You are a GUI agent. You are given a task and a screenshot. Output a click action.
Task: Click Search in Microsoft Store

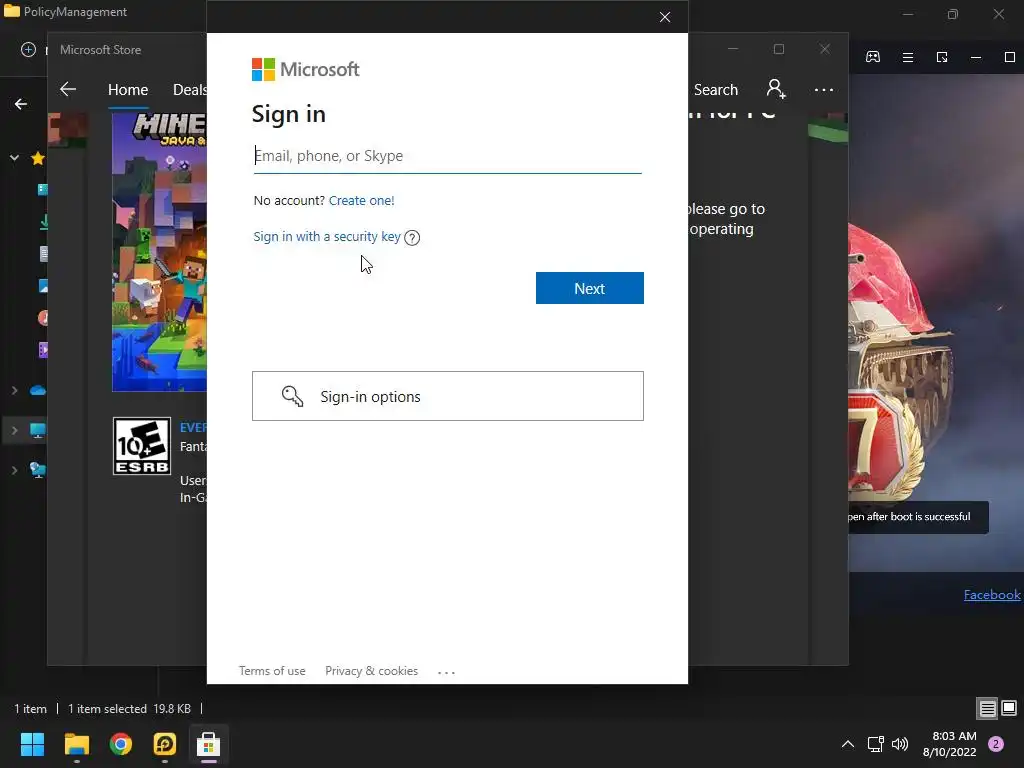point(716,90)
